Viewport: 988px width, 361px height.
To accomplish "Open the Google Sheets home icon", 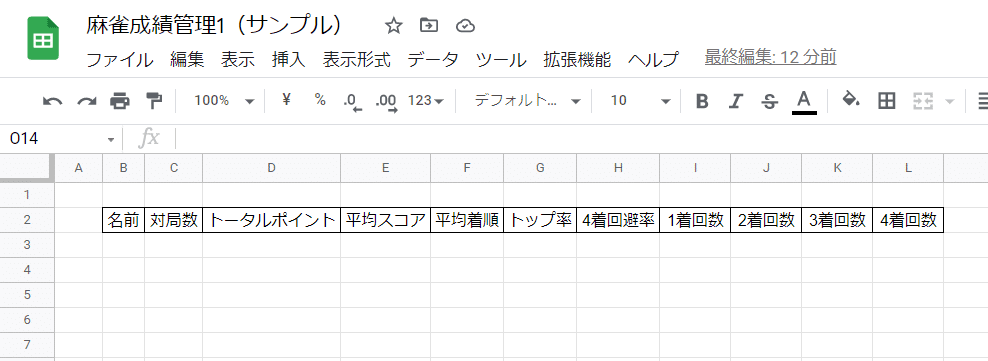I will pos(43,38).
